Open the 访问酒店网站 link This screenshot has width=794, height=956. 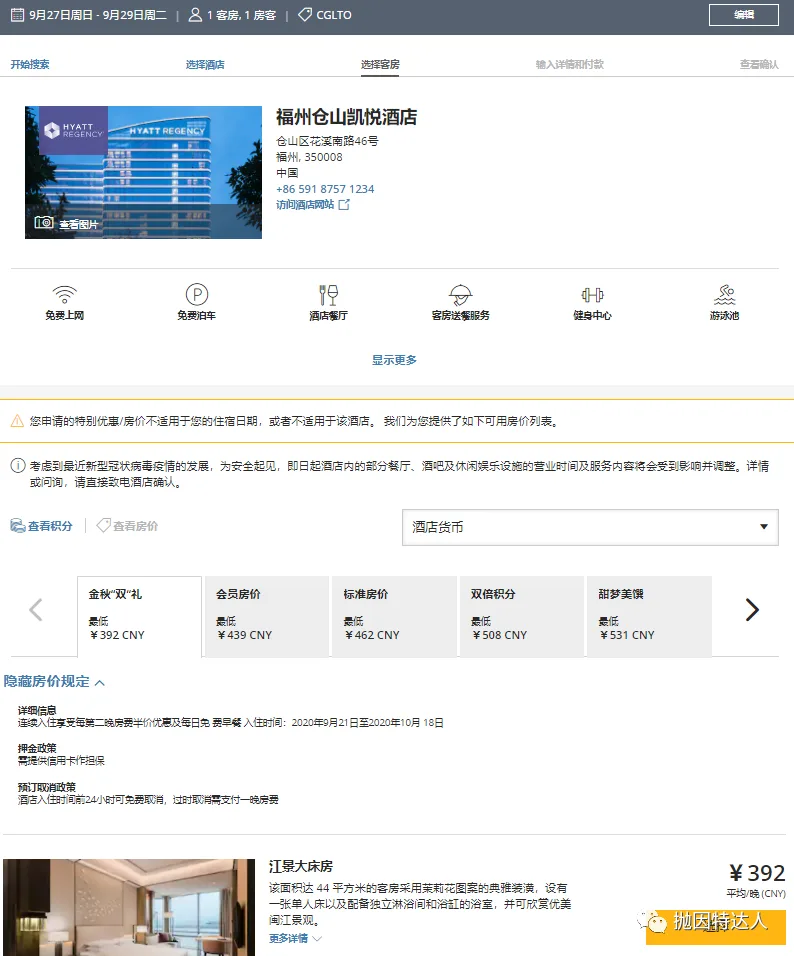pyautogui.click(x=305, y=205)
